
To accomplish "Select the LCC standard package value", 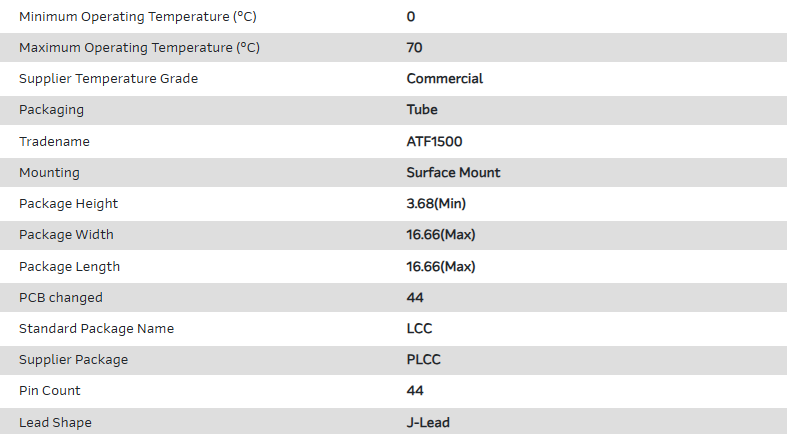I will tap(419, 329).
